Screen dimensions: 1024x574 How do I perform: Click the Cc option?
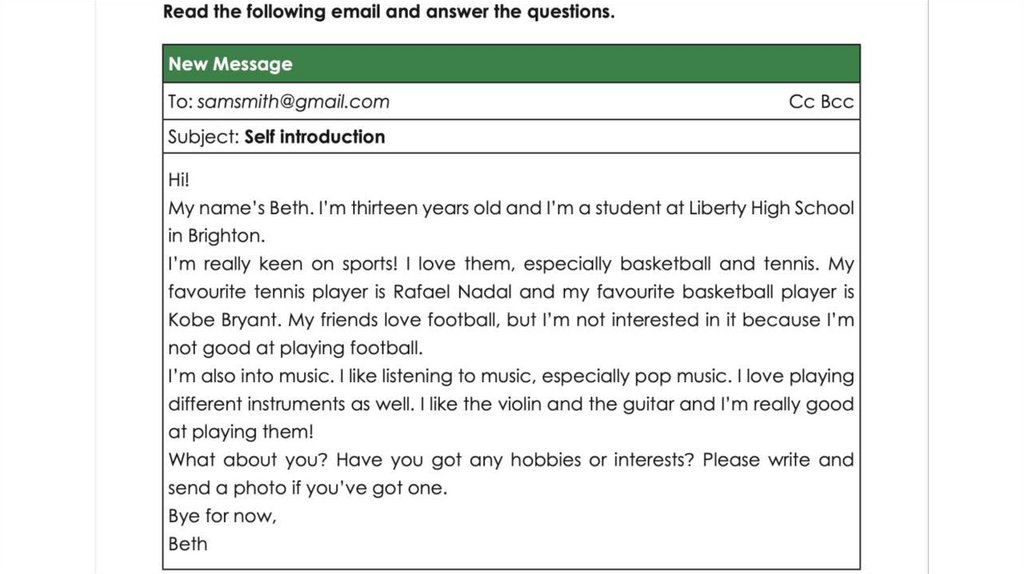[x=801, y=101]
